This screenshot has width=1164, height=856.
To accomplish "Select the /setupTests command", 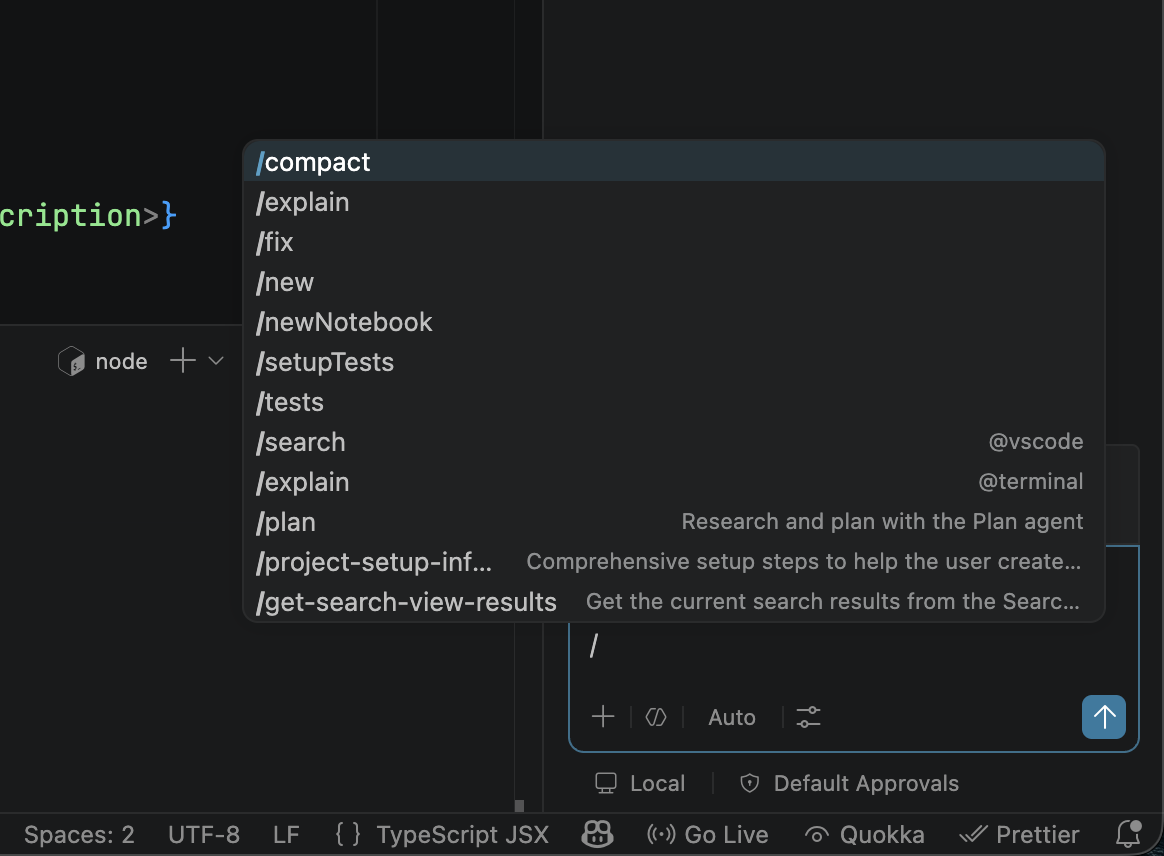I will (674, 362).
